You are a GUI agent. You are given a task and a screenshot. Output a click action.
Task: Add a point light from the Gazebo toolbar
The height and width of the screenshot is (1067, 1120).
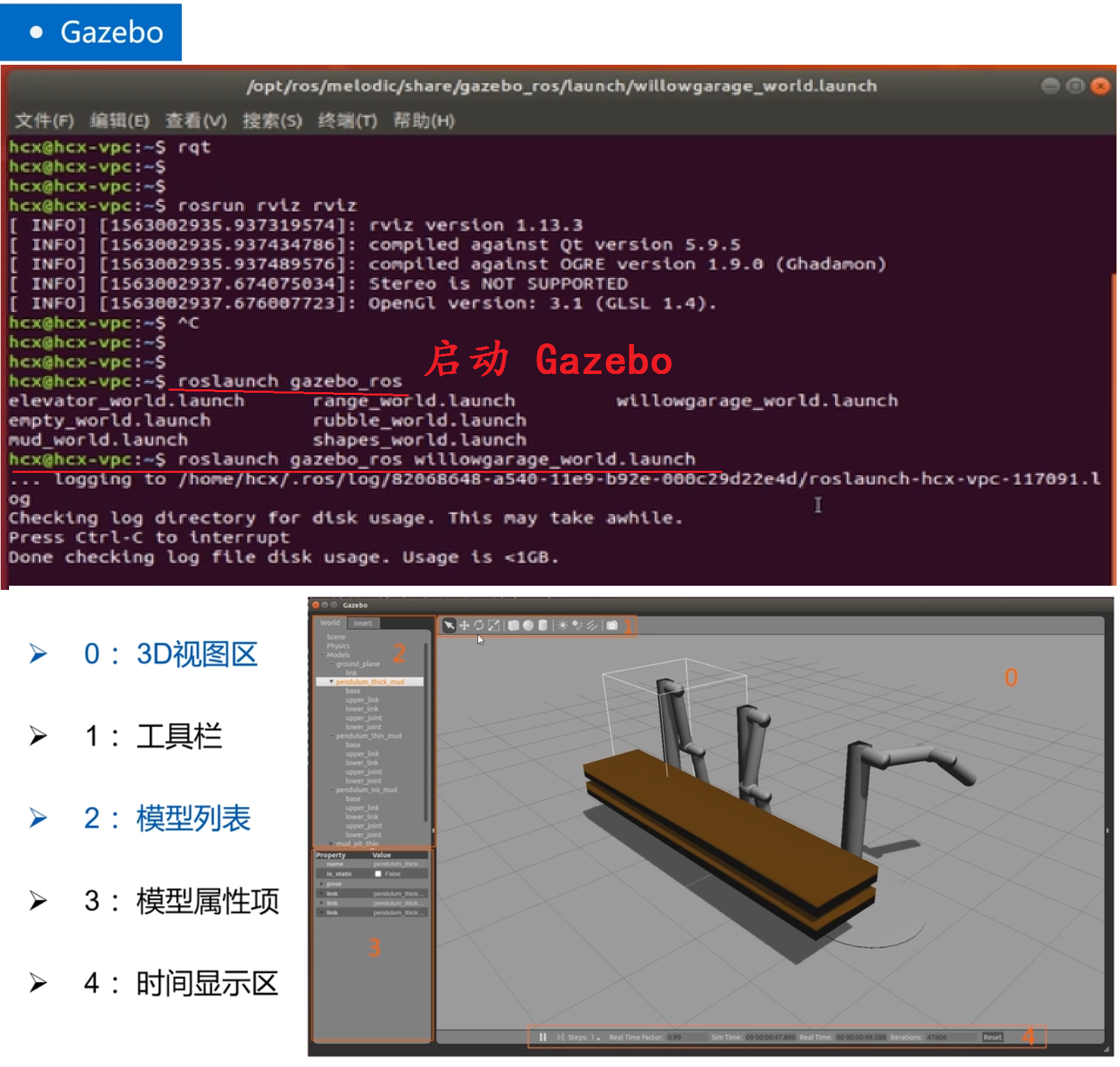tap(563, 625)
